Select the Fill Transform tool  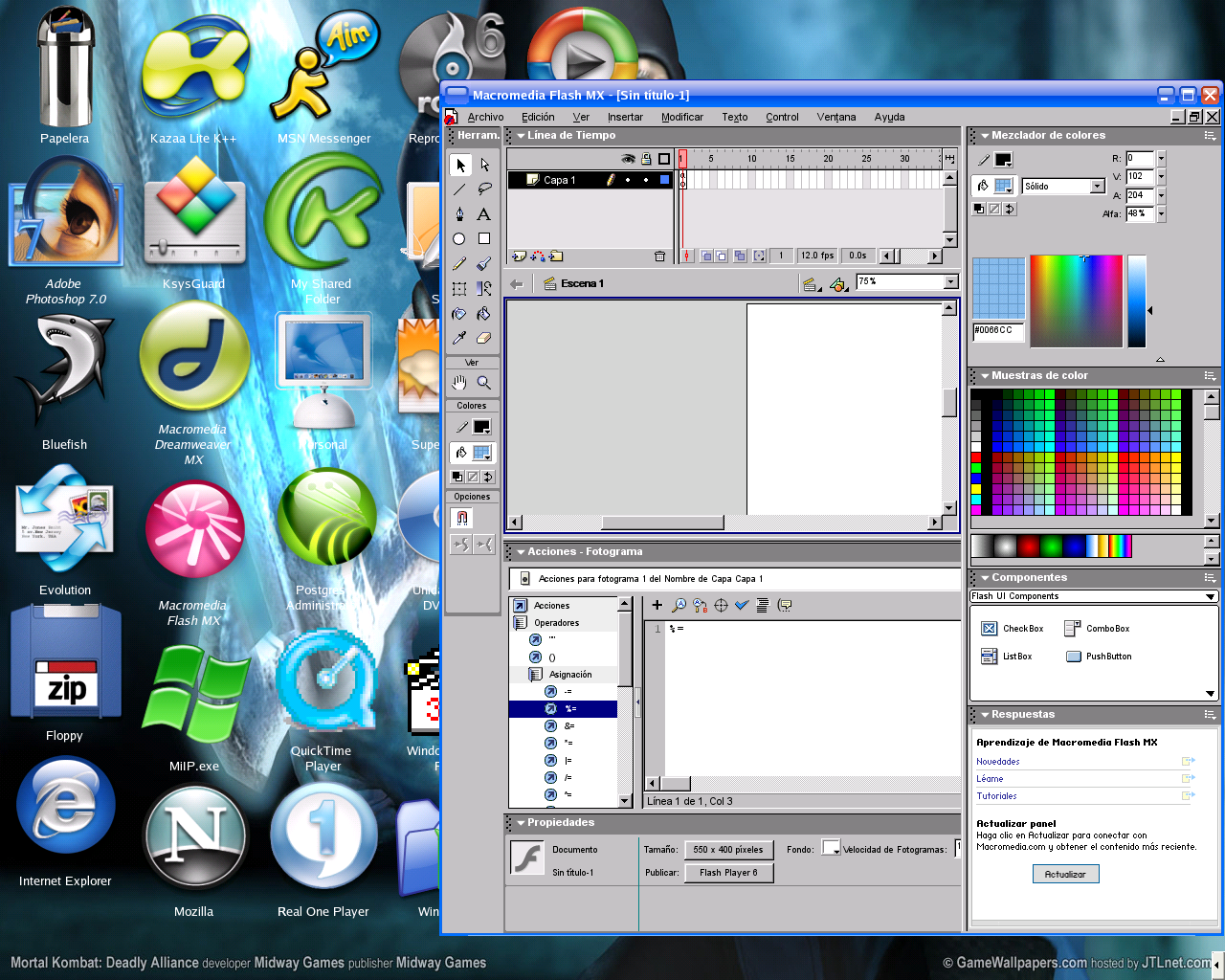click(x=484, y=288)
